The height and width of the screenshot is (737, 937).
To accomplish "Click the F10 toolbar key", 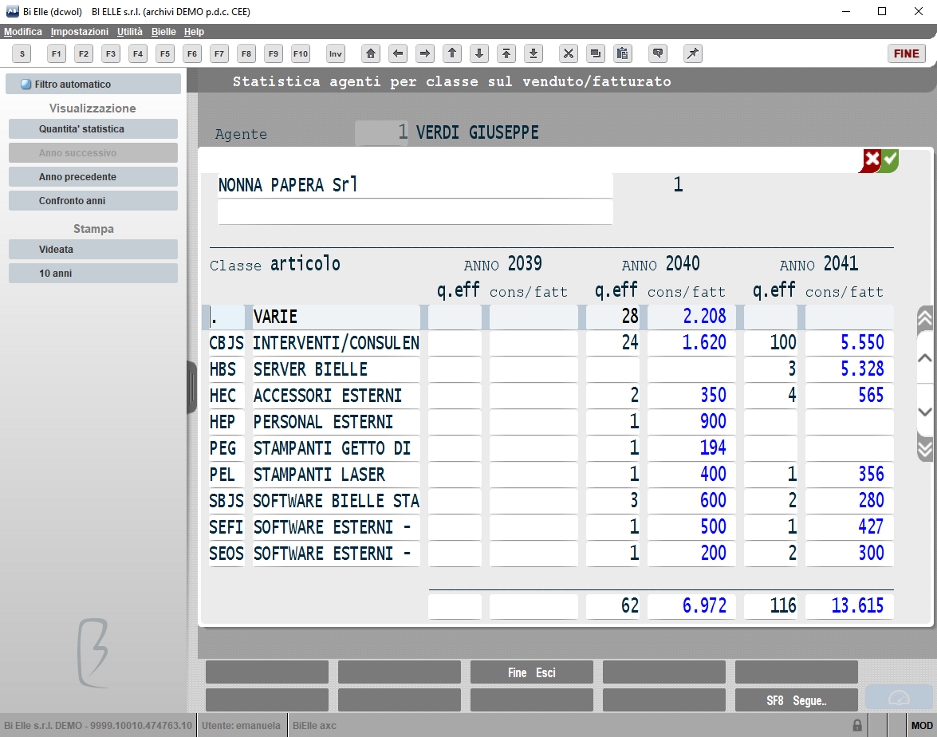I will coord(301,54).
